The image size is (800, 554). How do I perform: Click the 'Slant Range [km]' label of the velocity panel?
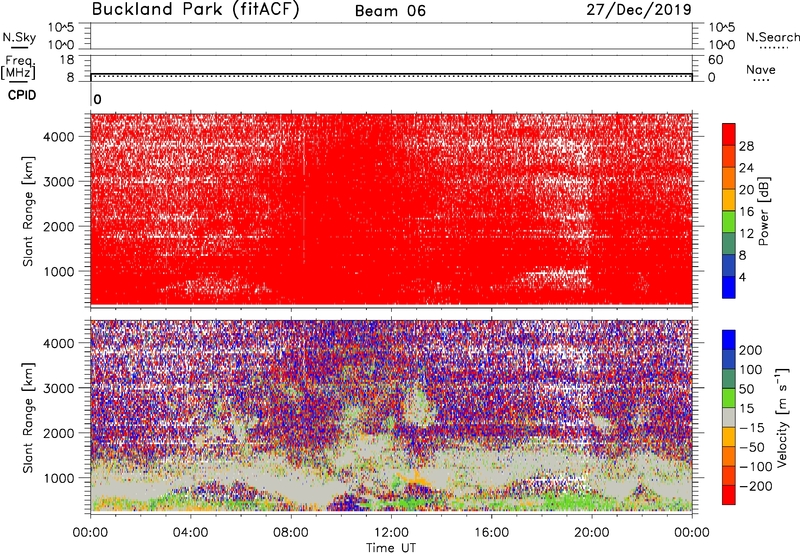28,418
